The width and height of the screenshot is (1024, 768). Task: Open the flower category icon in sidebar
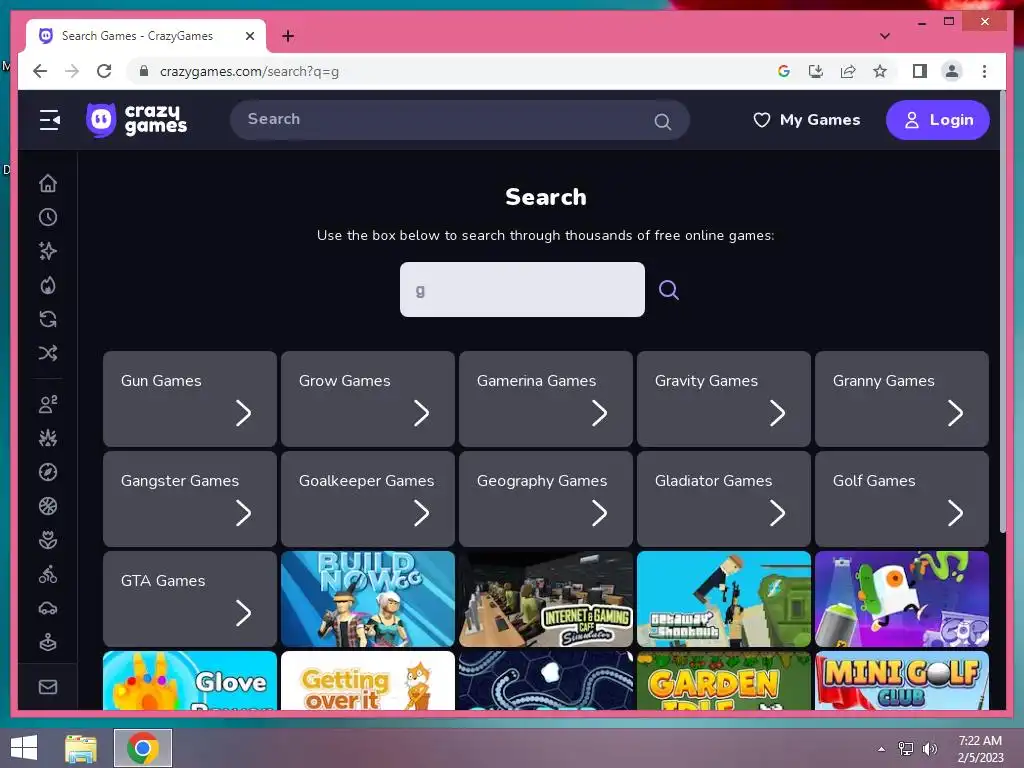[48, 540]
